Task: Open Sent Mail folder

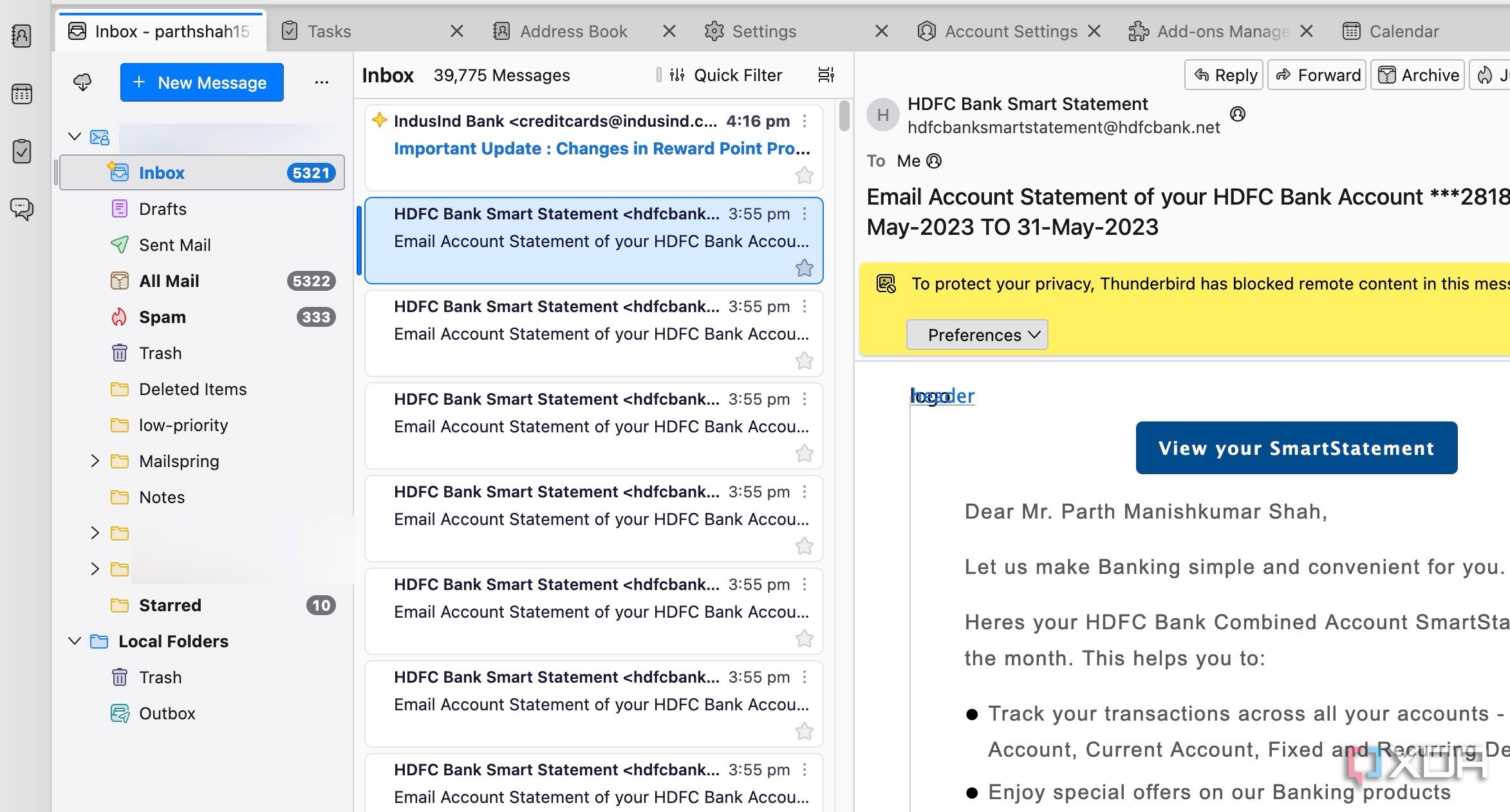Action: pos(201,245)
